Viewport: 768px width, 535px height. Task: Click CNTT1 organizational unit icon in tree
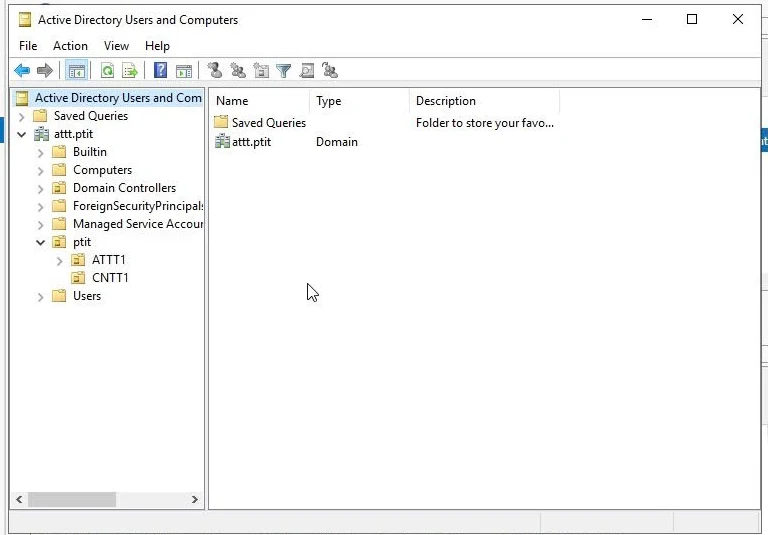[78, 278]
